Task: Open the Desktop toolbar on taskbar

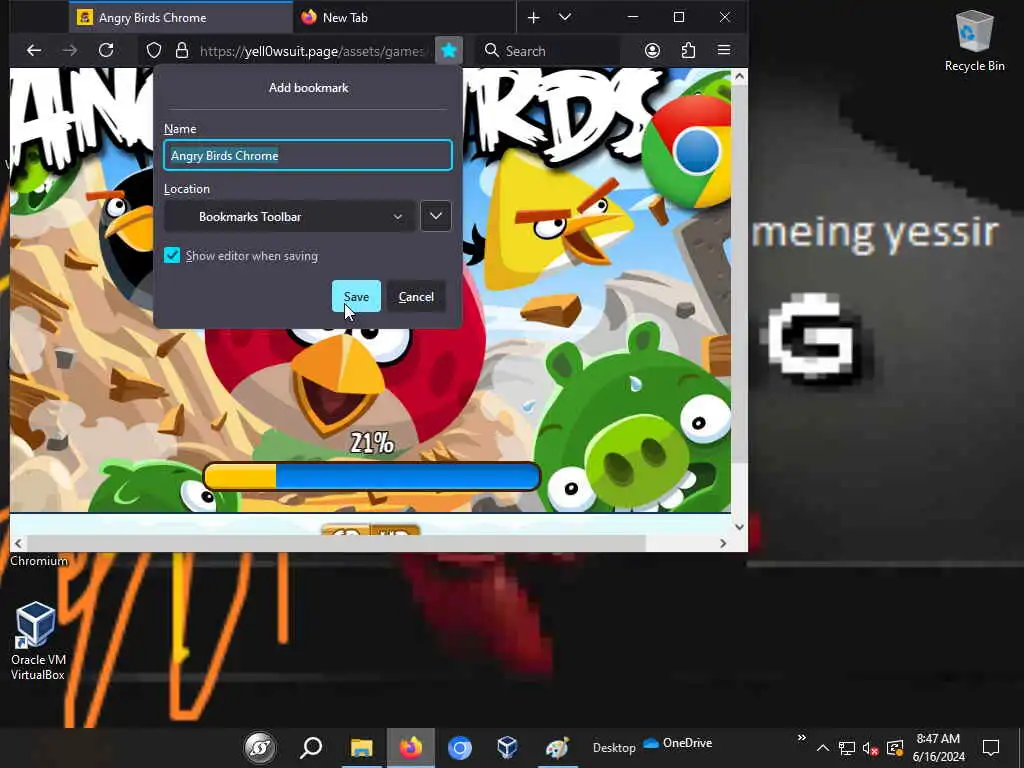Action: click(x=614, y=748)
